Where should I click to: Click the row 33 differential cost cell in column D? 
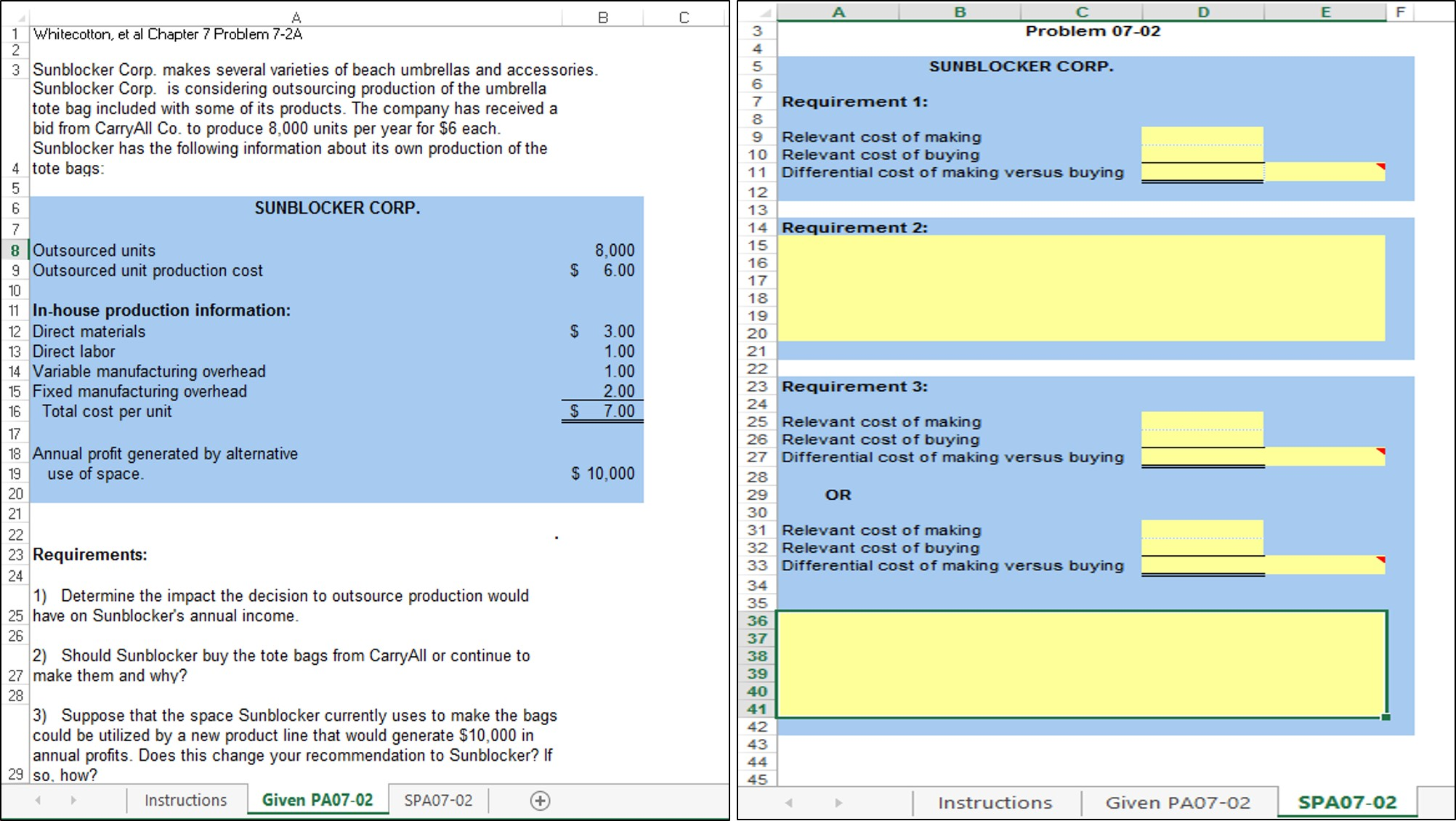tap(1202, 565)
